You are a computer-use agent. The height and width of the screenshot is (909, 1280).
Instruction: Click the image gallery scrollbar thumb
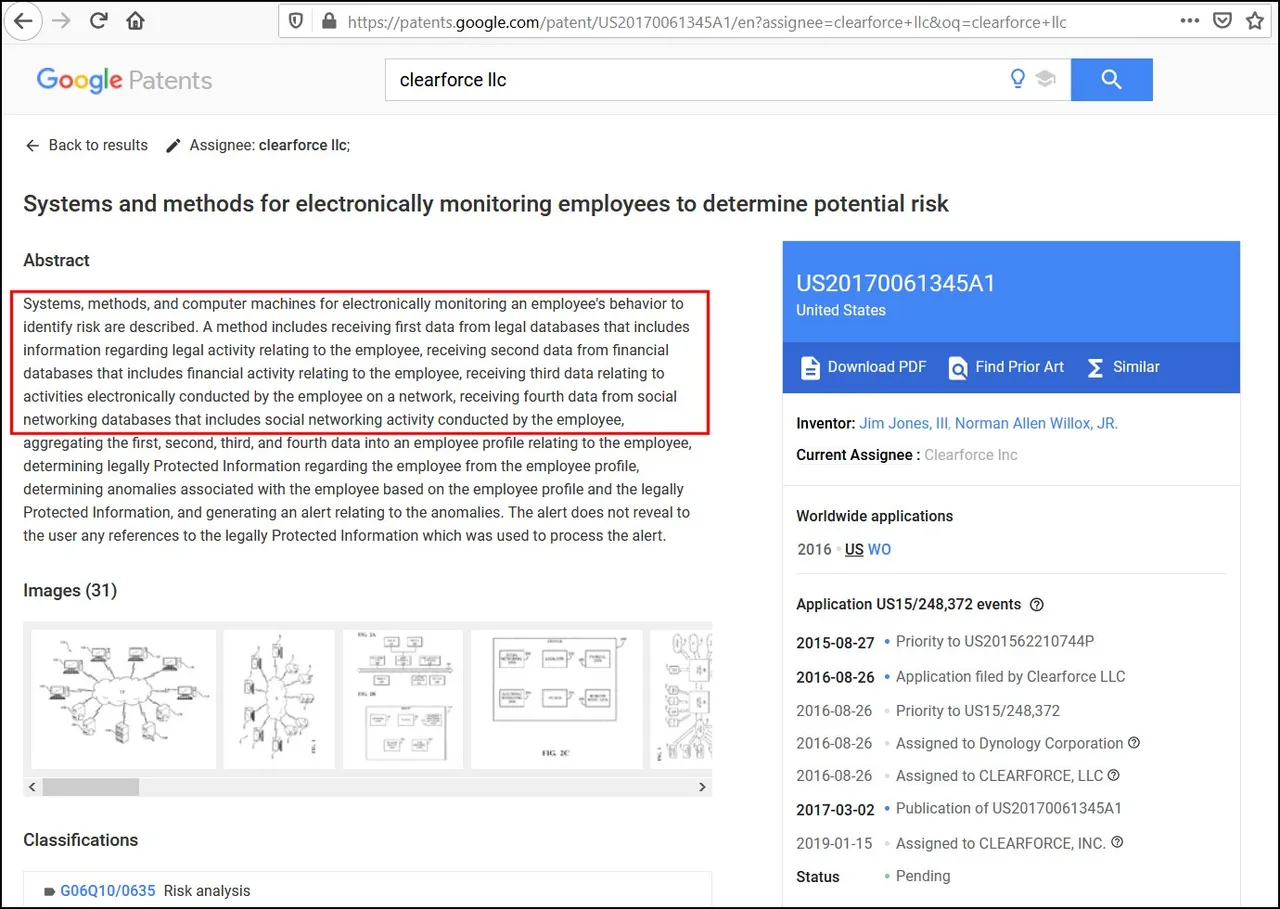[x=90, y=787]
